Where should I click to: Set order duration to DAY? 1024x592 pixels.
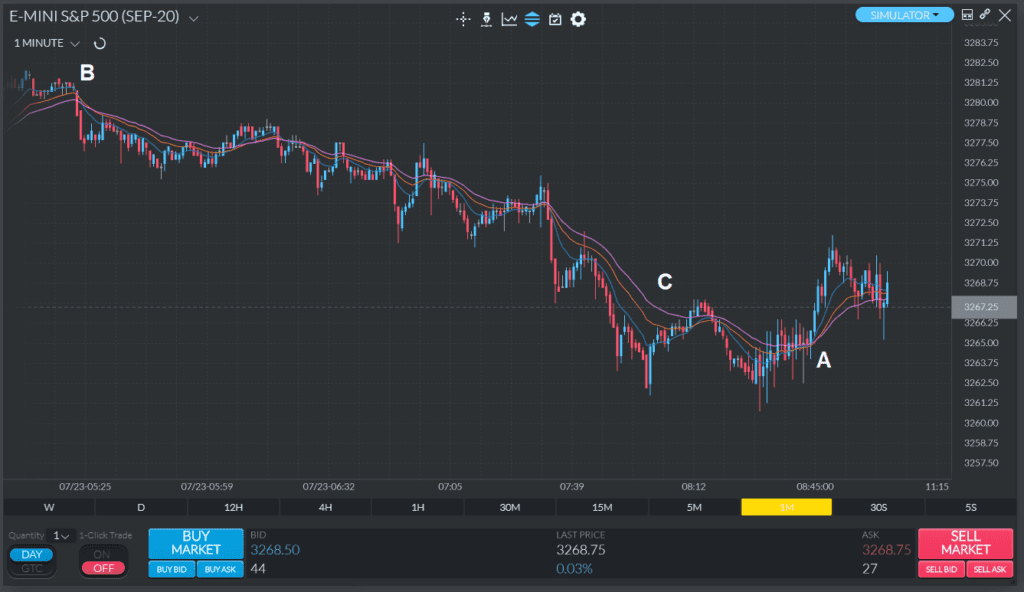(31, 553)
